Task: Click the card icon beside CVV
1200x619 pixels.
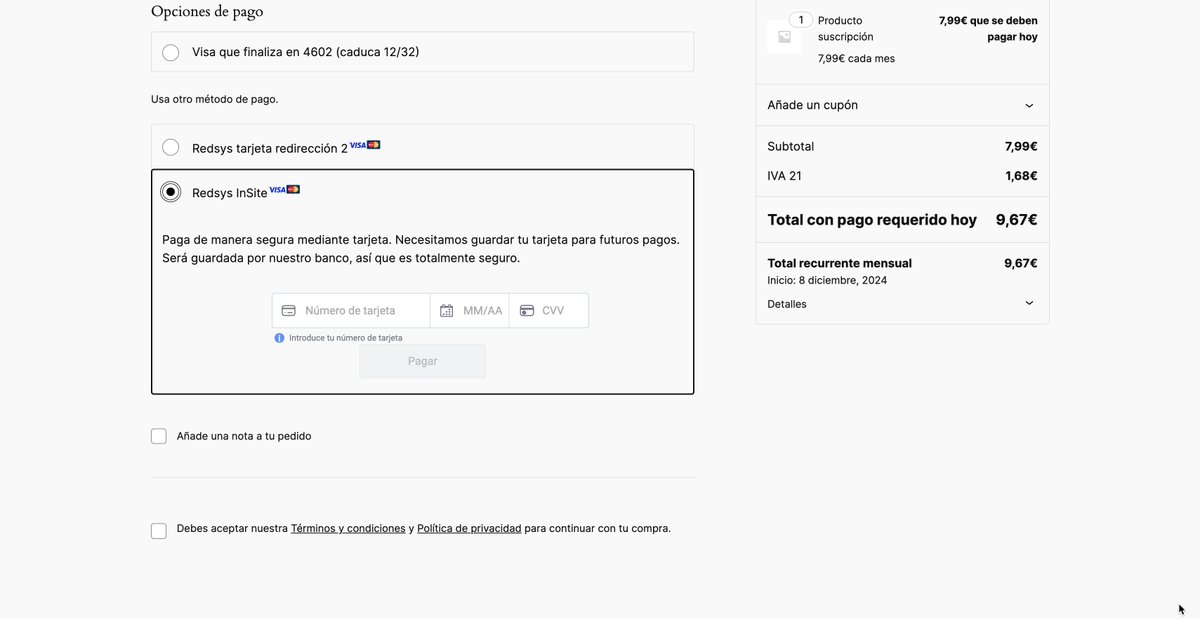Action: tap(527, 310)
